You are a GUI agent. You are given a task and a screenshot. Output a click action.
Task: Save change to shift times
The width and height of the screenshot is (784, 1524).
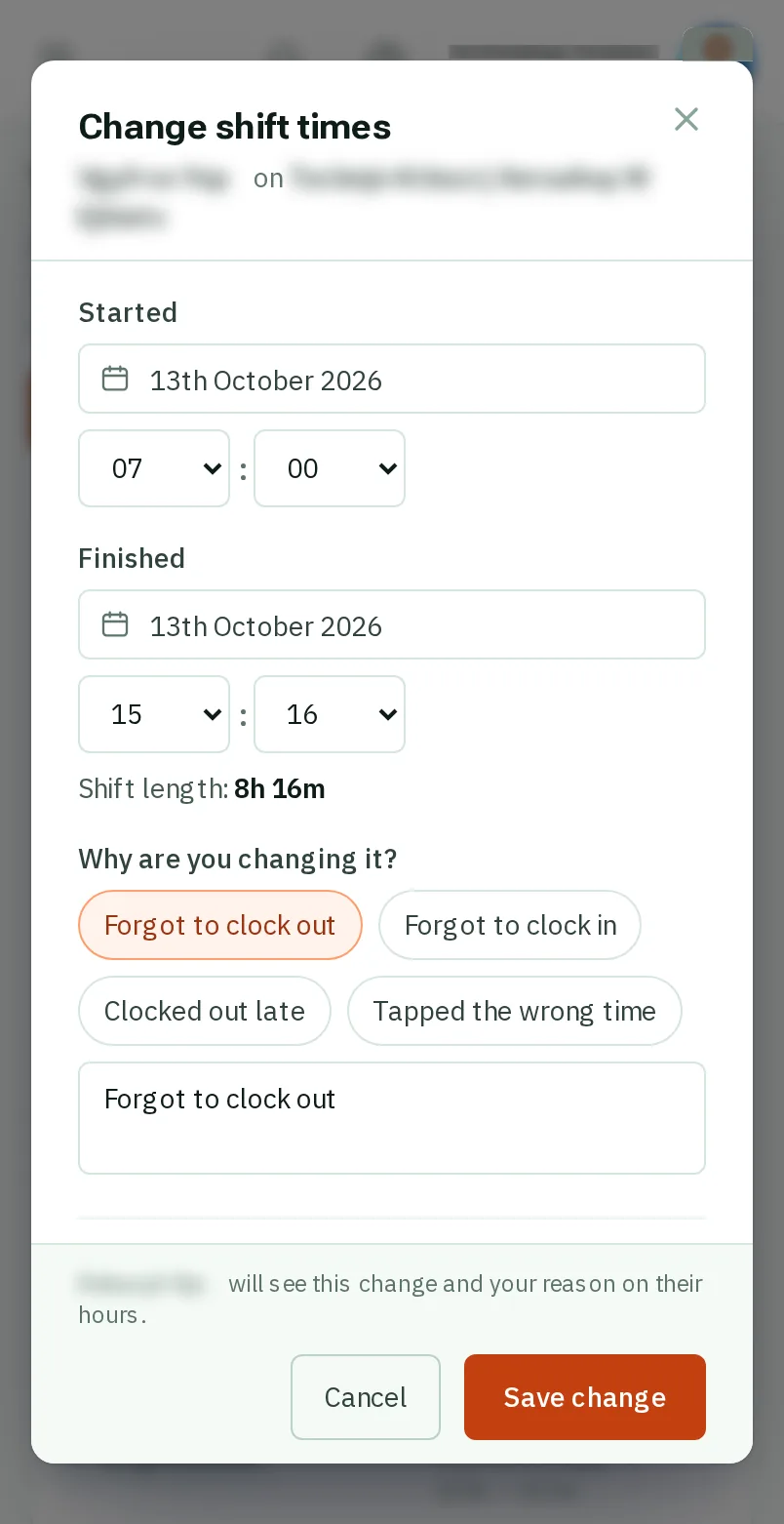pyautogui.click(x=585, y=1397)
